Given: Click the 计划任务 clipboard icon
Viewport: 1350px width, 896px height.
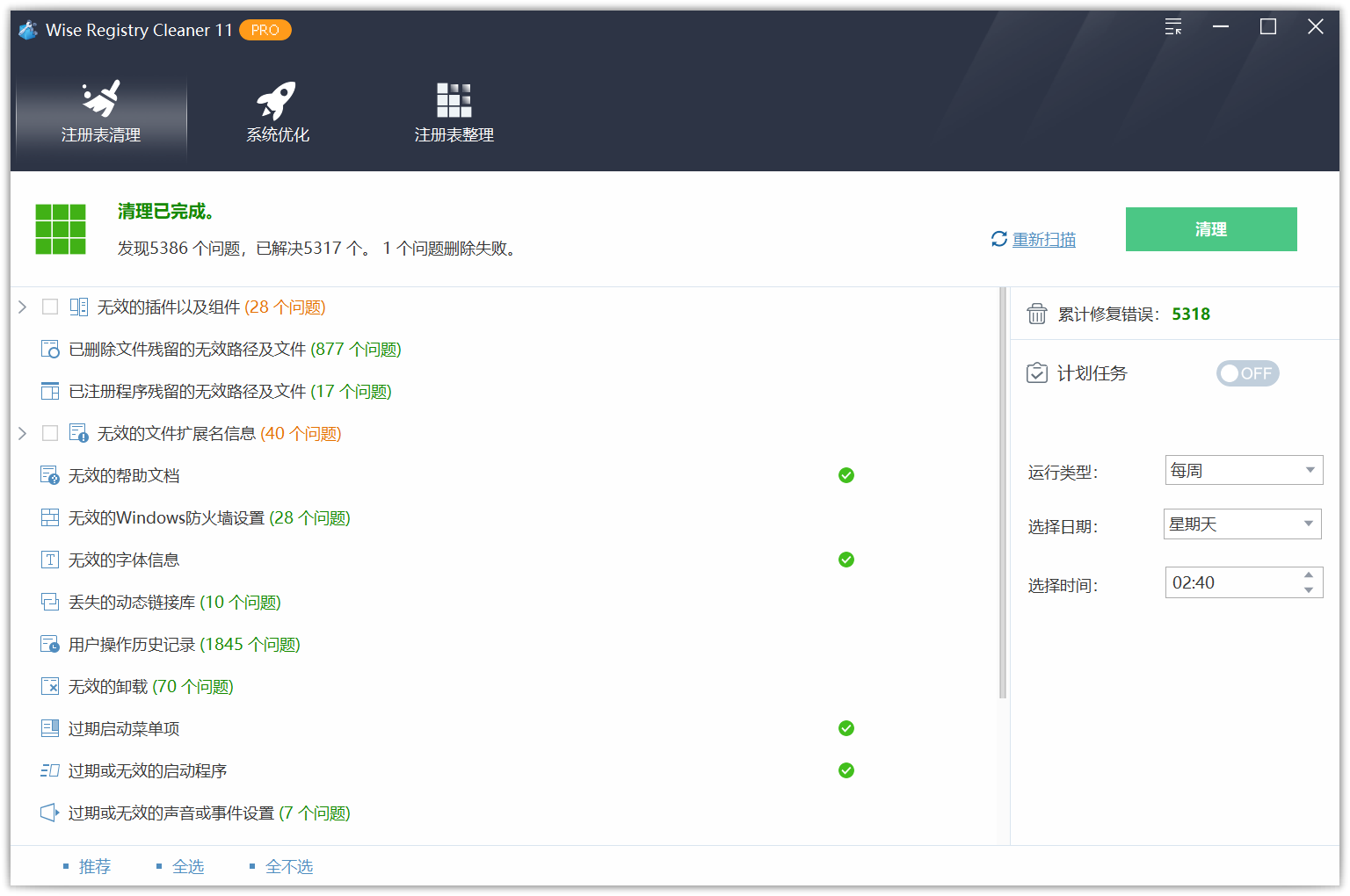Looking at the screenshot, I should click(1037, 373).
